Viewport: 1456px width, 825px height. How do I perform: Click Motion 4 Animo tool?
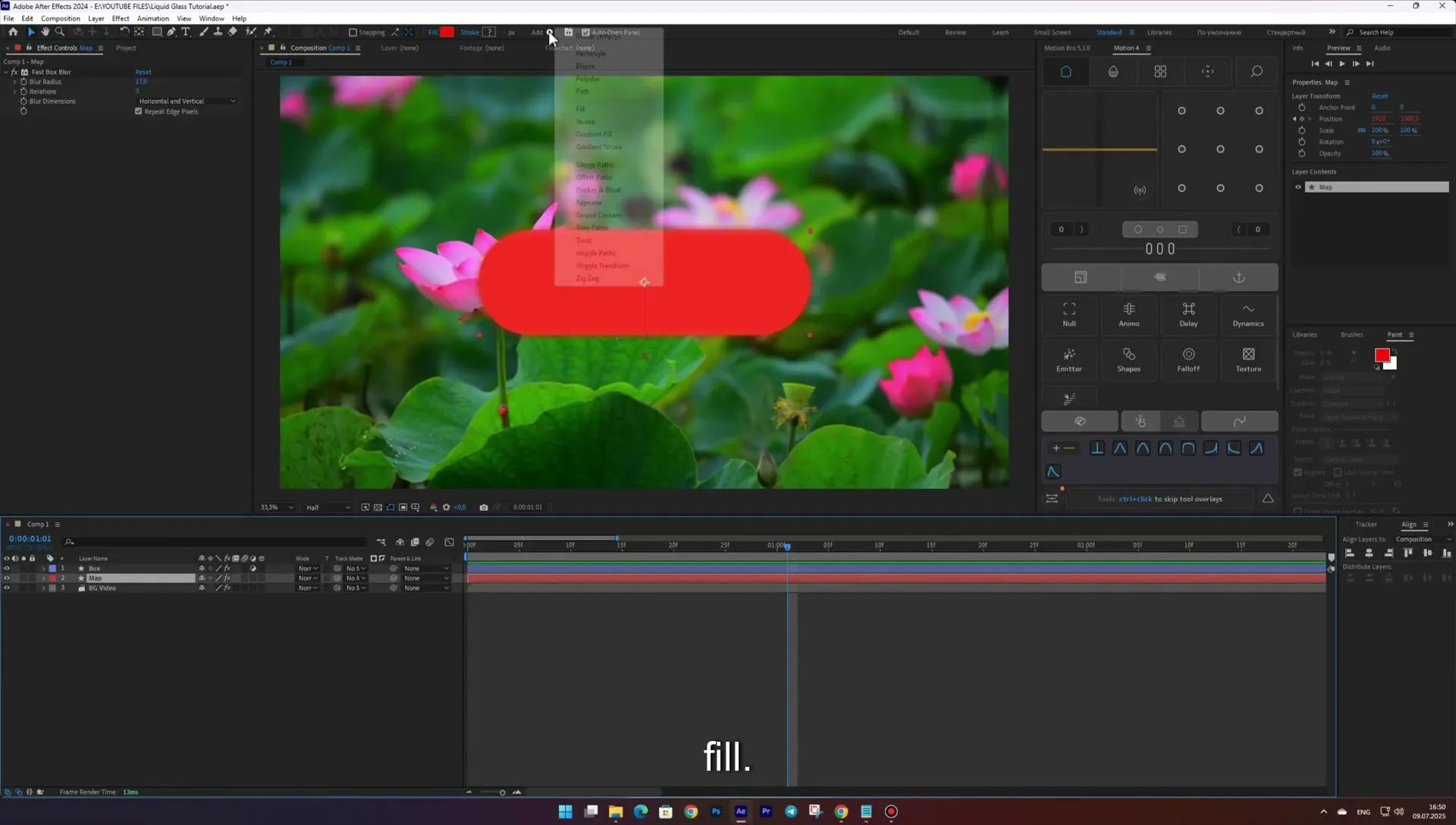coord(1128,315)
